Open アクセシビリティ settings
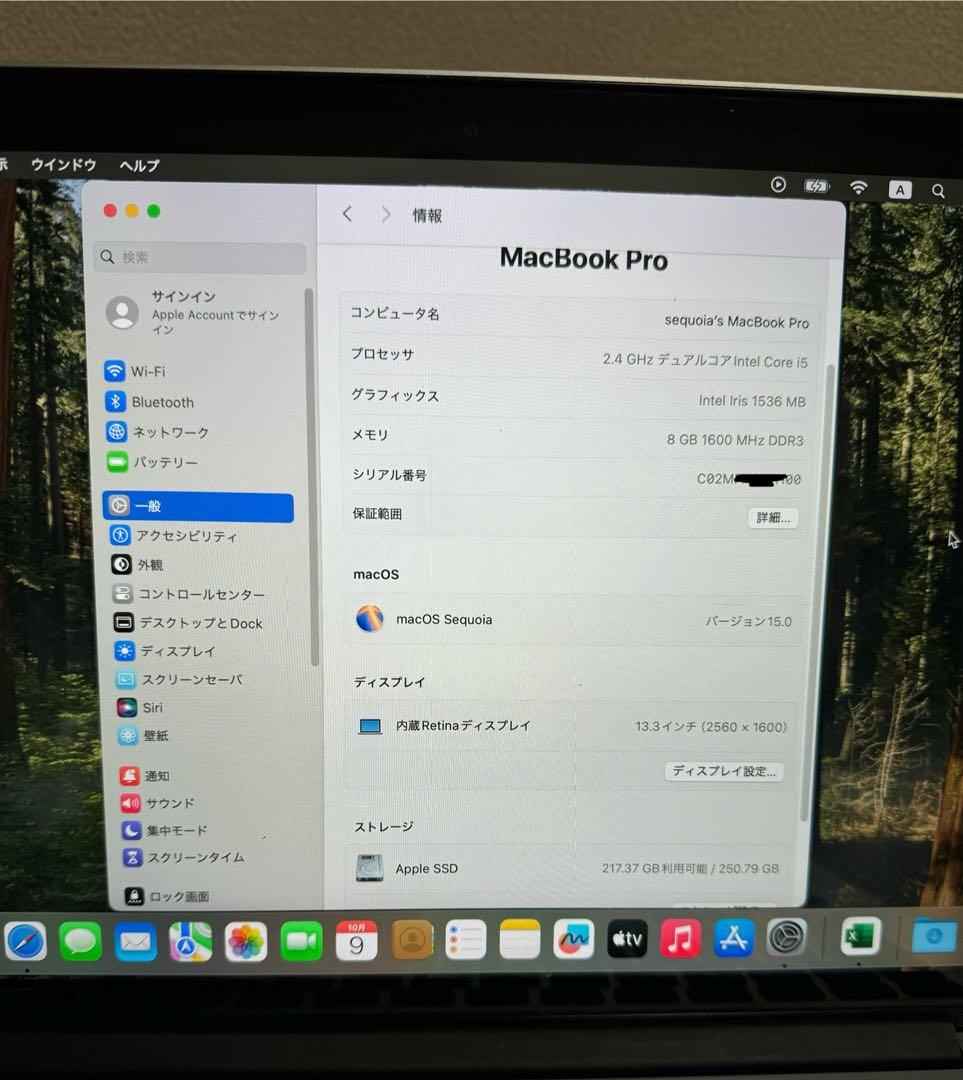Screen dimensions: 963x1080 (x=186, y=535)
